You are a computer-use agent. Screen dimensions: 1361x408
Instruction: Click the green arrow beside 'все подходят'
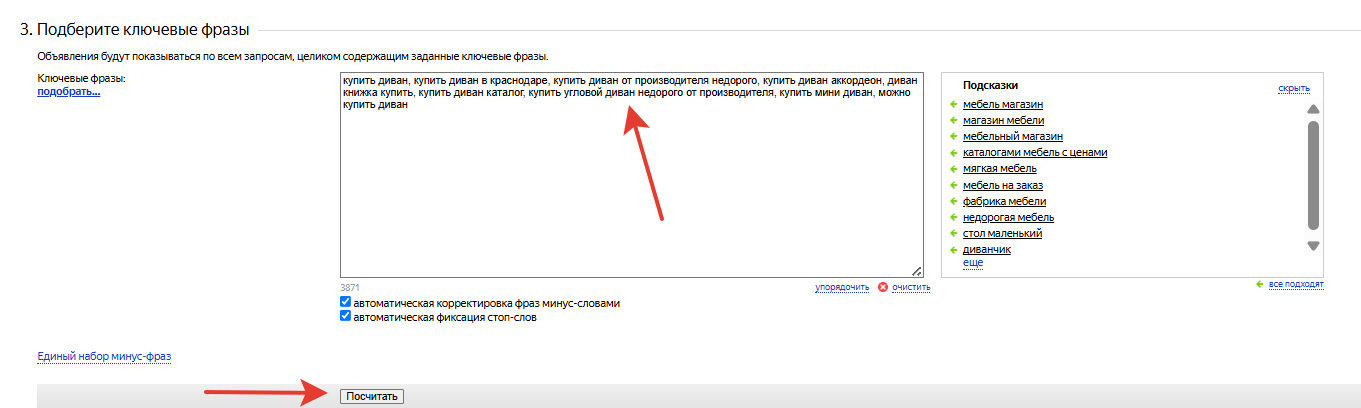pos(1260,284)
